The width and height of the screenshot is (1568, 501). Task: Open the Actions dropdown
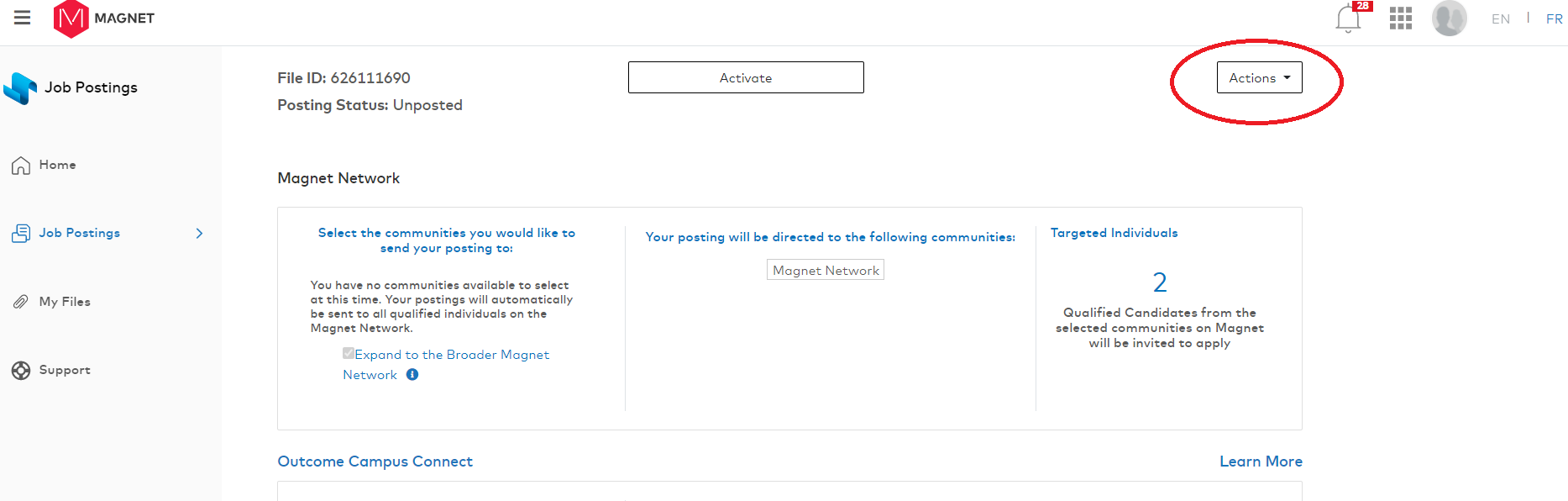click(x=1259, y=78)
